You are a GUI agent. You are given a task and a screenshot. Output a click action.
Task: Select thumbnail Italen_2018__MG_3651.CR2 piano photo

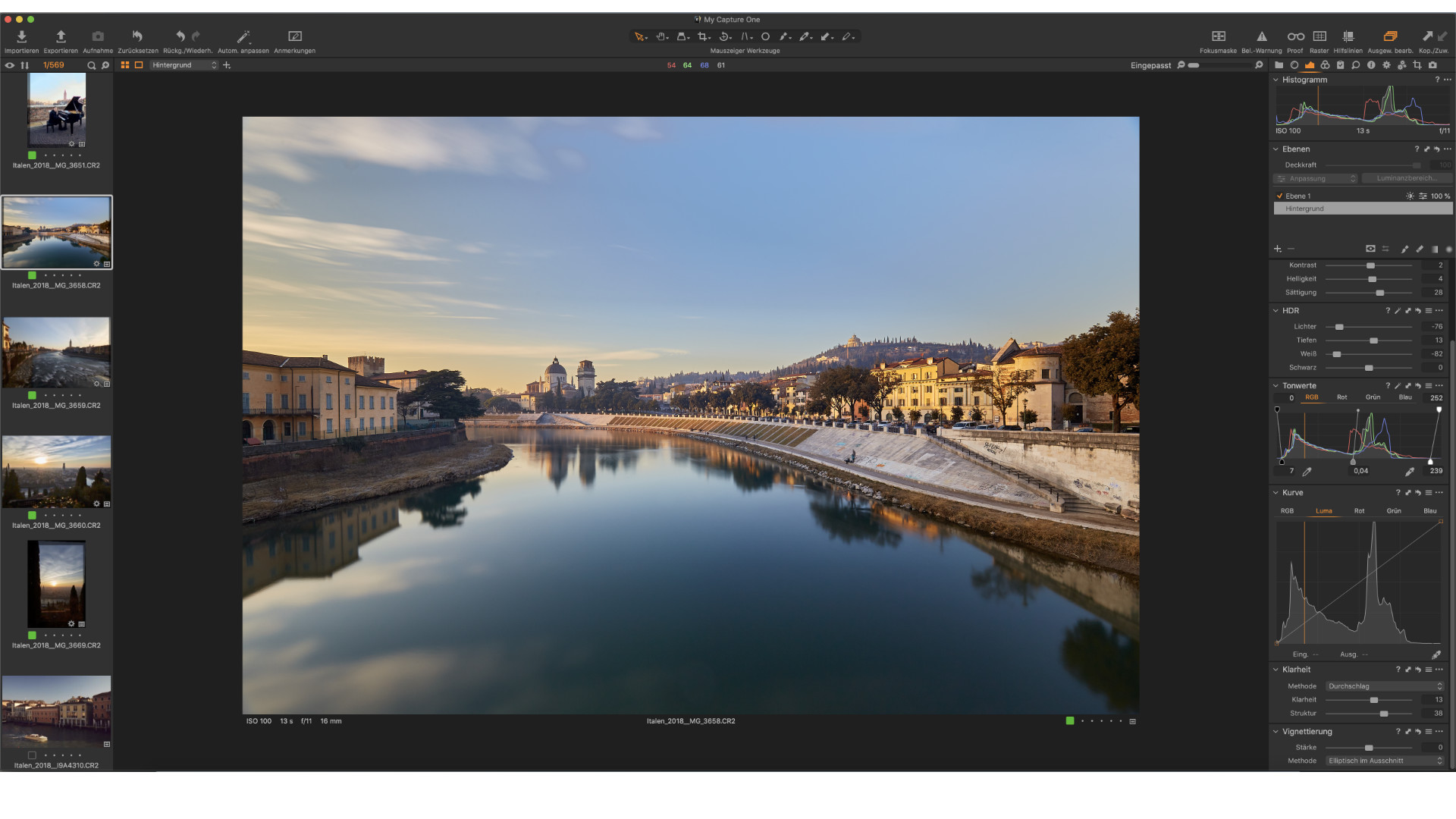(57, 111)
